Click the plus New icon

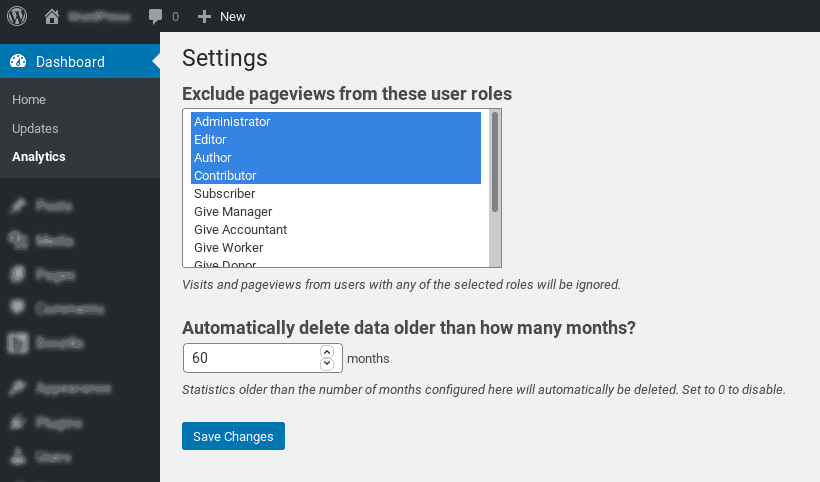pos(204,16)
